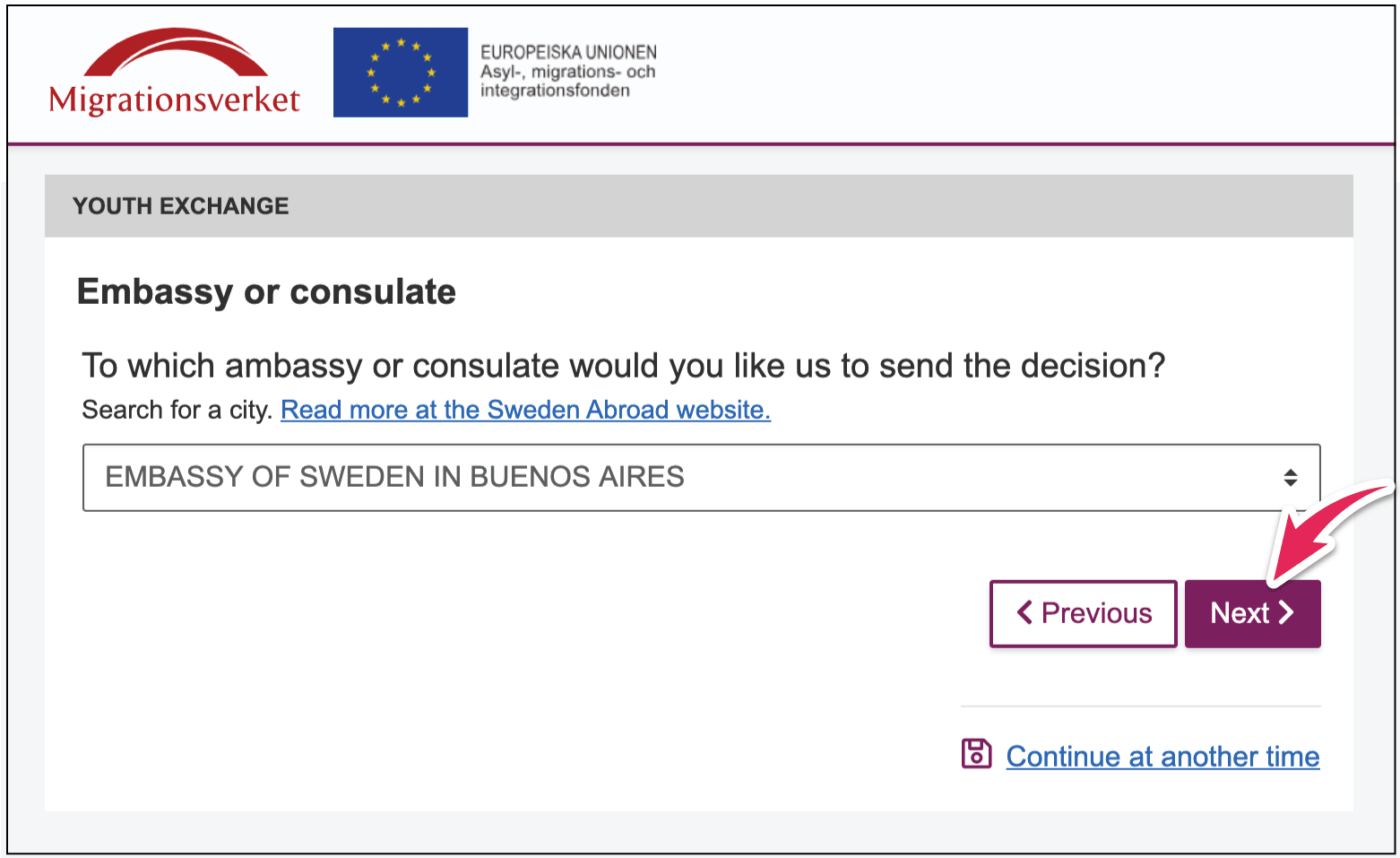Click the EUROPEISKA UNIONEN label
The width and height of the screenshot is (1400, 858).
pyautogui.click(x=568, y=52)
